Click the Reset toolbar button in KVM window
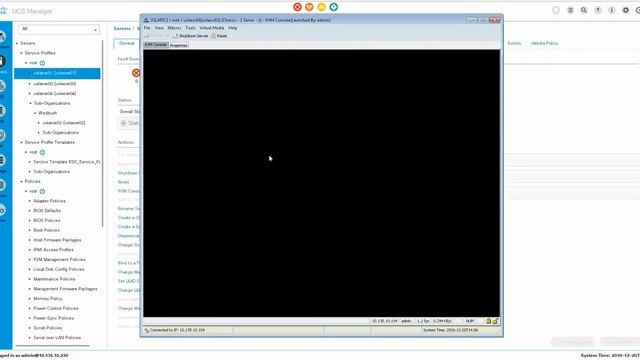Screen dimensions: 640x360 [x=219, y=36]
